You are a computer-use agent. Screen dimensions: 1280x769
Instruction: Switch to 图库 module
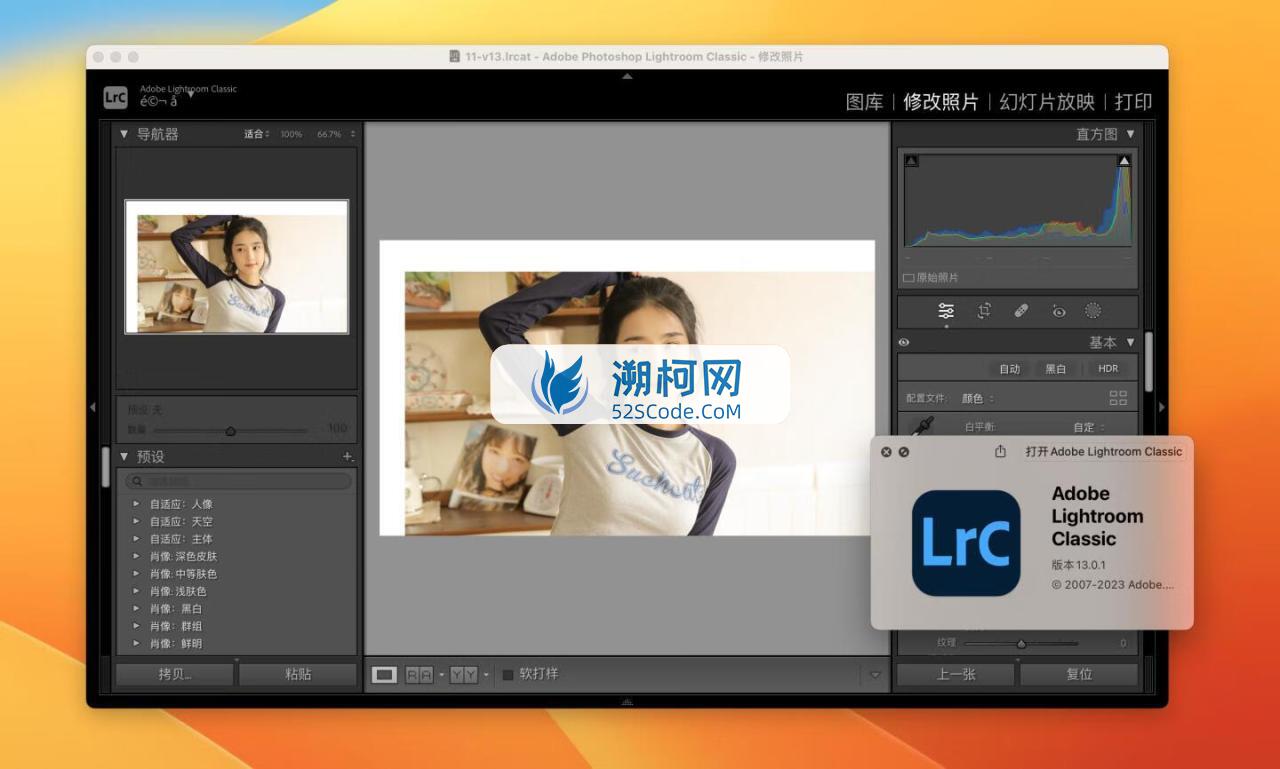click(864, 101)
